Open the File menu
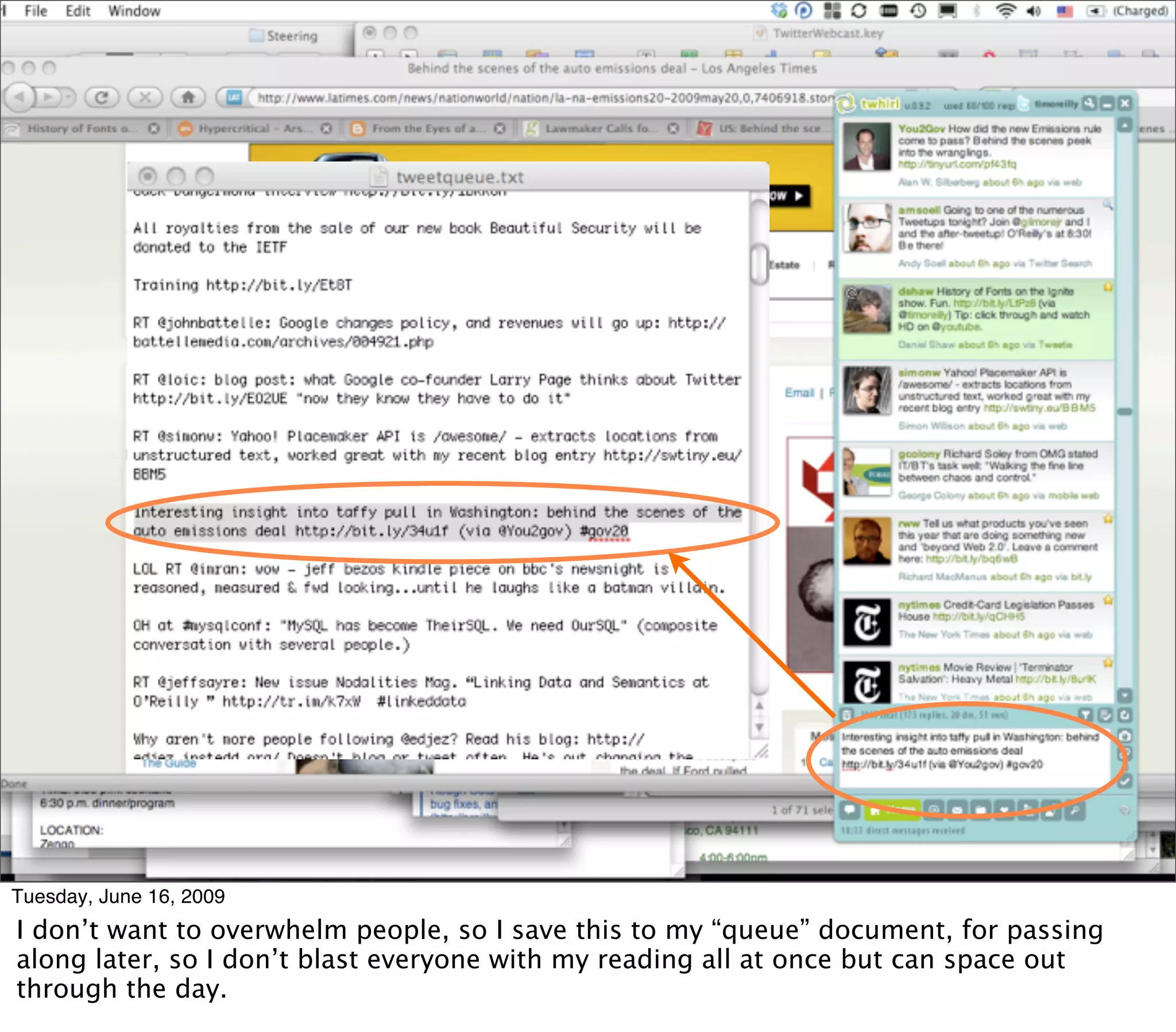Viewport: 1176px width, 1032px height. tap(36, 11)
